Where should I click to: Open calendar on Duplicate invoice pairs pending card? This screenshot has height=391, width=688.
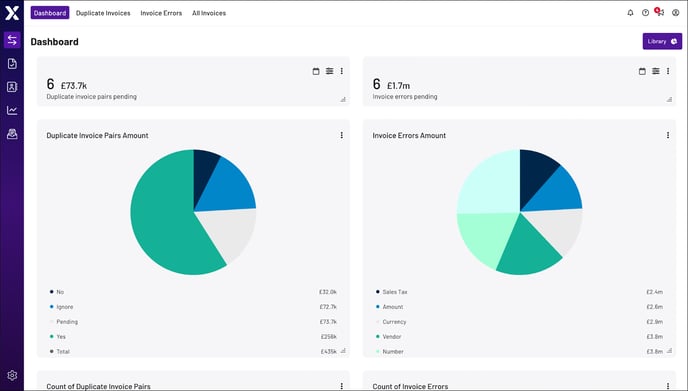pyautogui.click(x=315, y=71)
